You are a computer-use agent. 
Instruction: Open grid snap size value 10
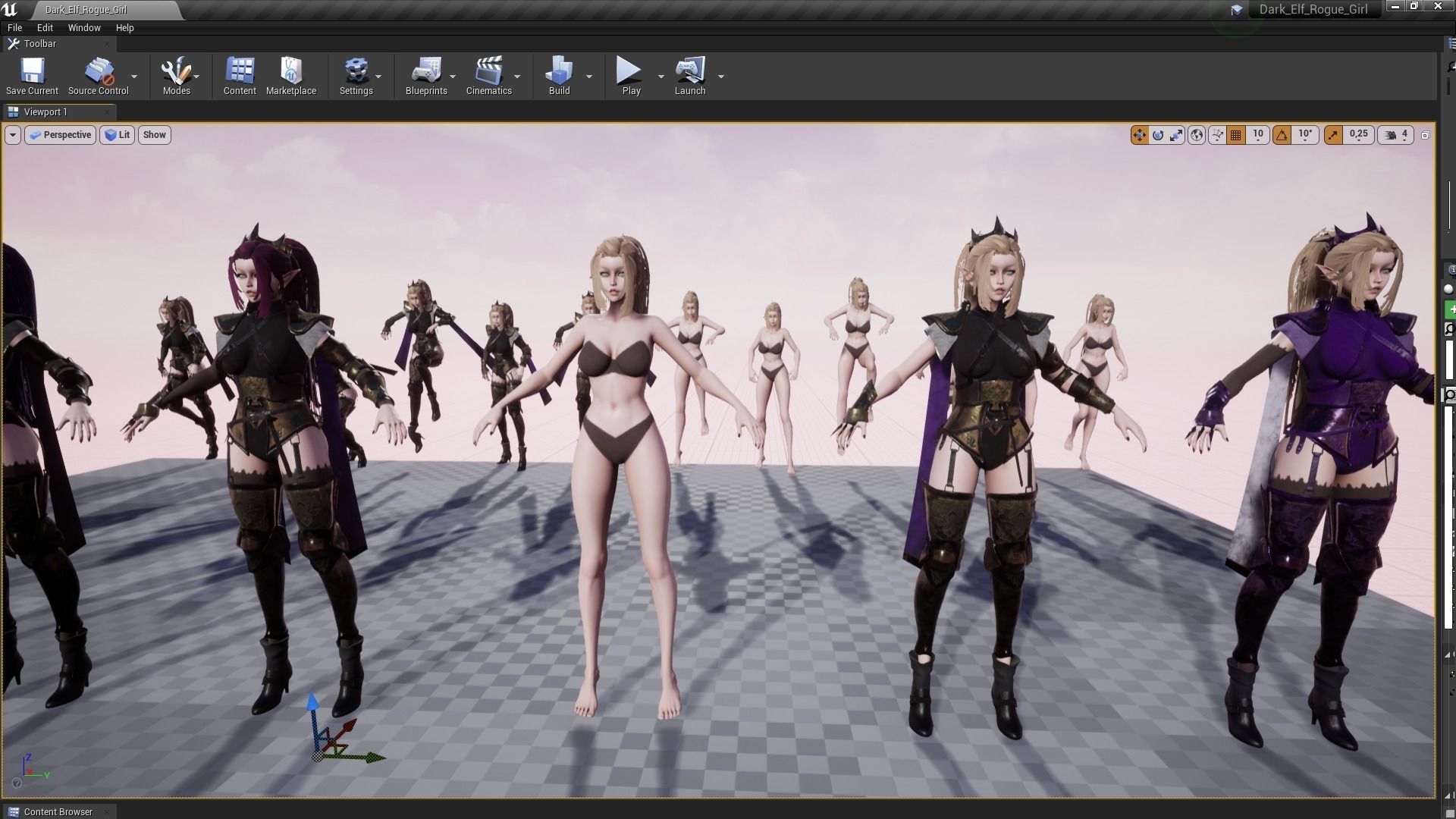coord(1258,135)
